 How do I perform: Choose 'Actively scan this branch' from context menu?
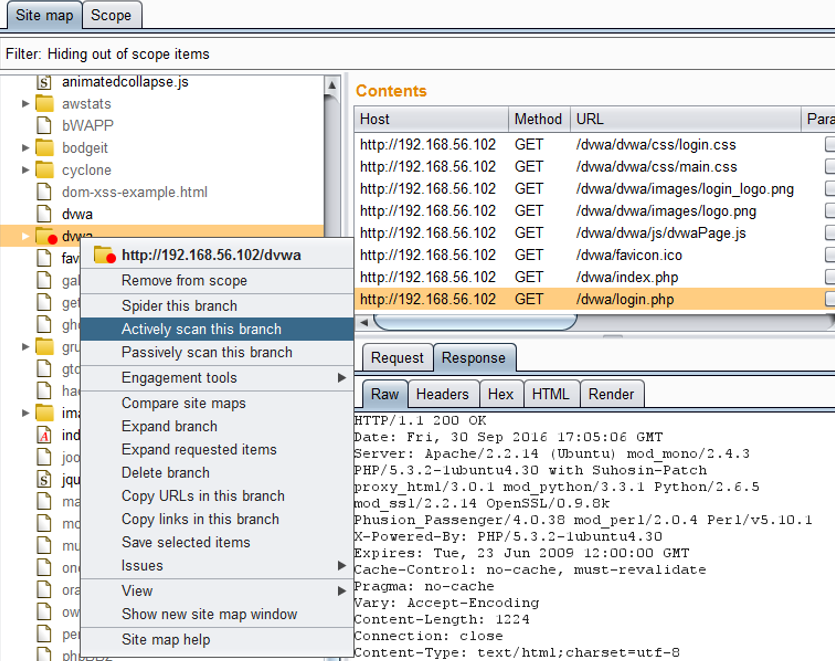[217, 329]
